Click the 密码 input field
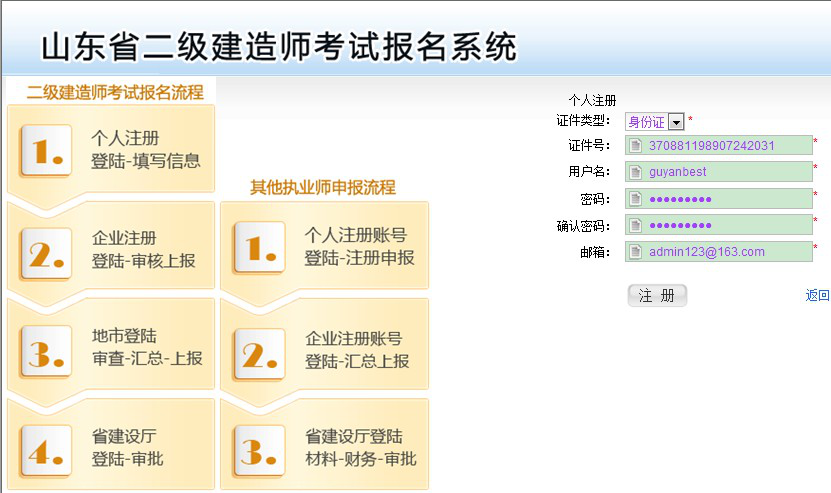Screen dimensions: 831x493 click(x=719, y=199)
